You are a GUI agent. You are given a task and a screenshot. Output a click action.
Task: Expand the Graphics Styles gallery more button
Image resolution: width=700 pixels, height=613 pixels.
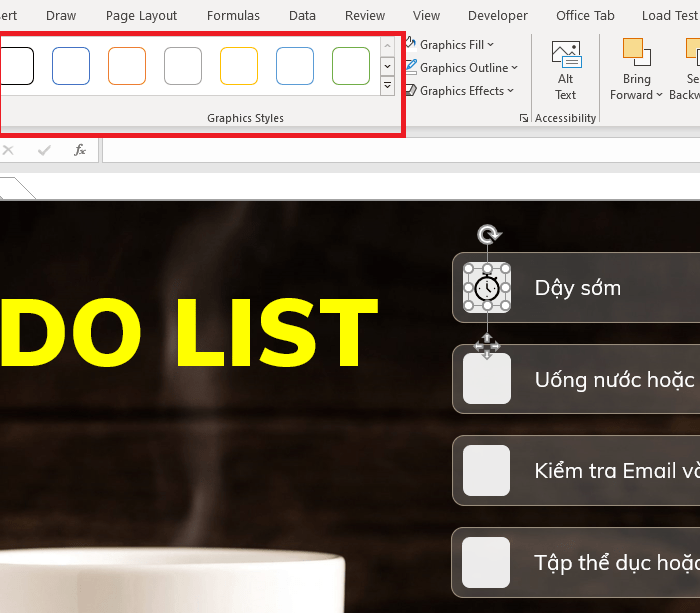(x=388, y=87)
